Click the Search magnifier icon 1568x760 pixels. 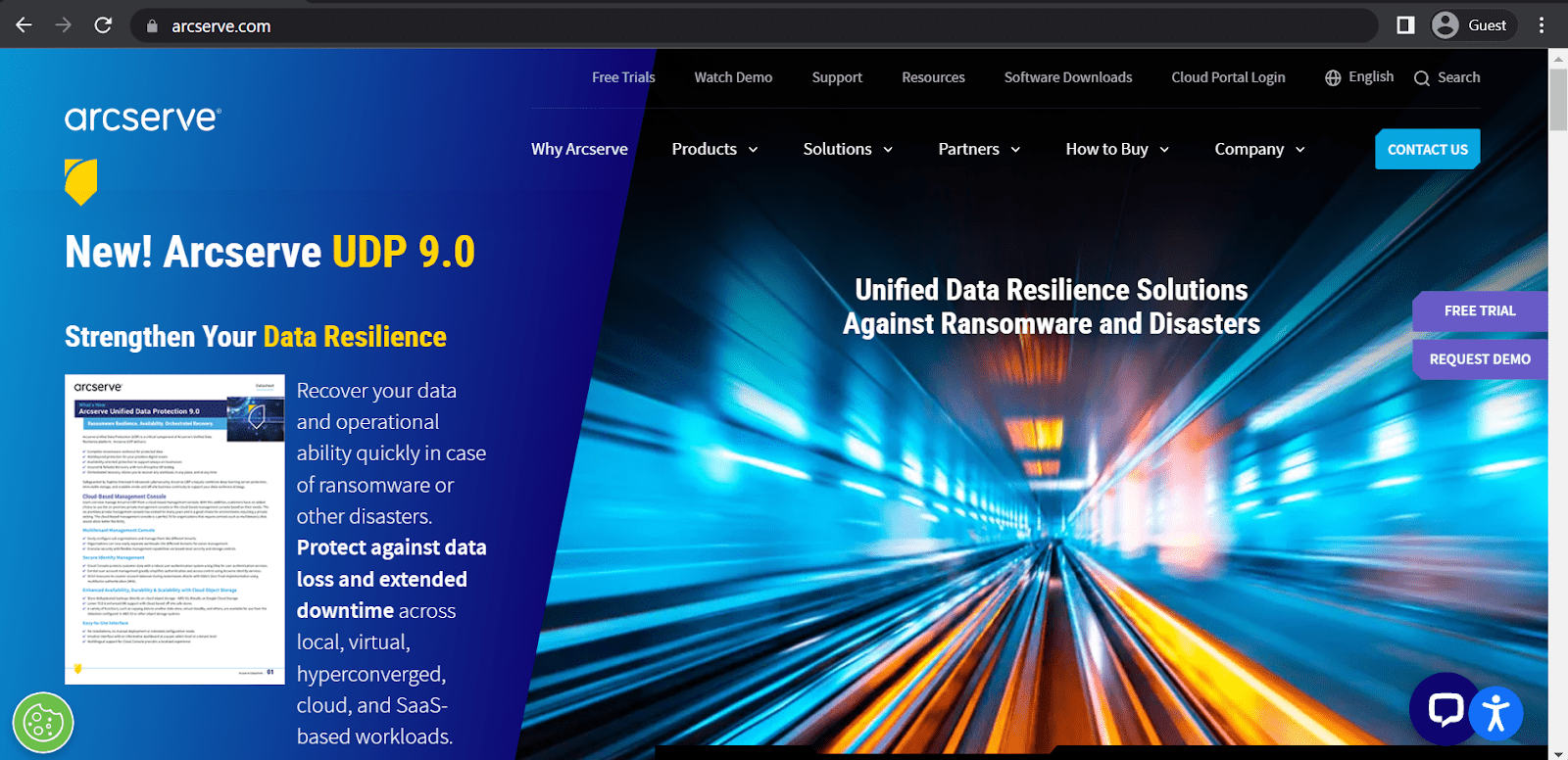coord(1422,78)
